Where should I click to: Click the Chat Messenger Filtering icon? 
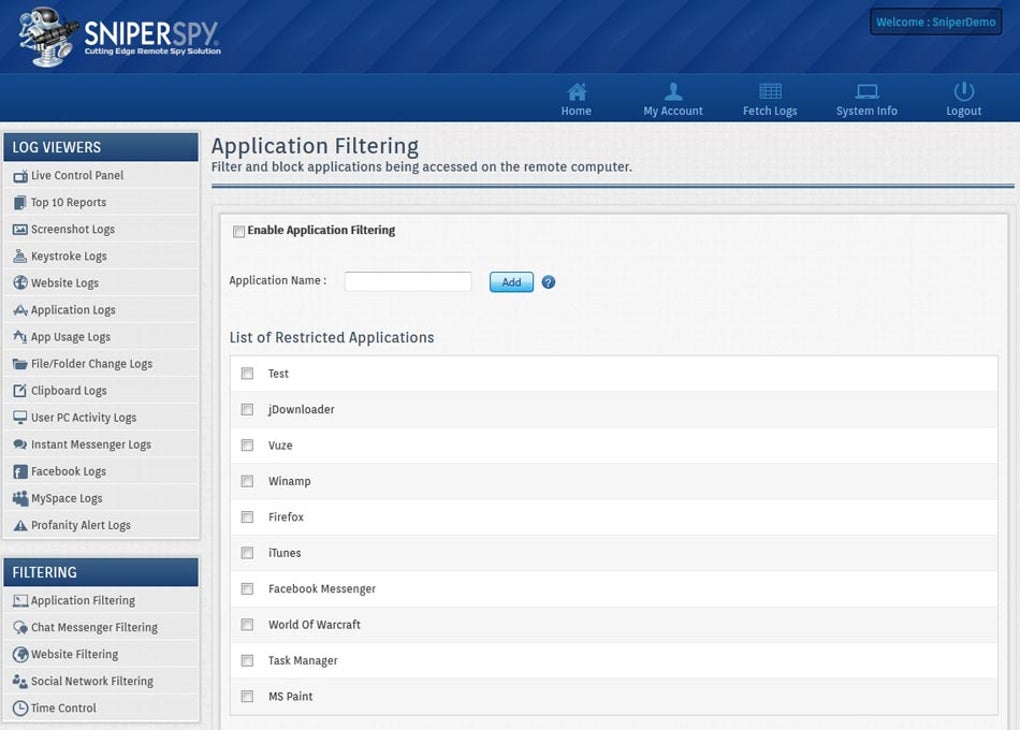point(20,627)
